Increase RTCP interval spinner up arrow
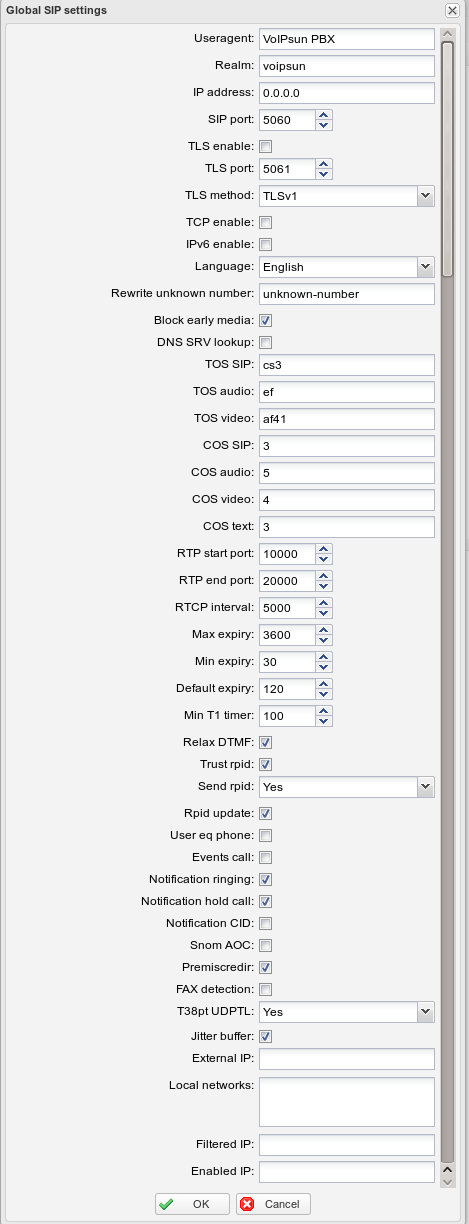The width and height of the screenshot is (469, 1224). (x=323, y=603)
